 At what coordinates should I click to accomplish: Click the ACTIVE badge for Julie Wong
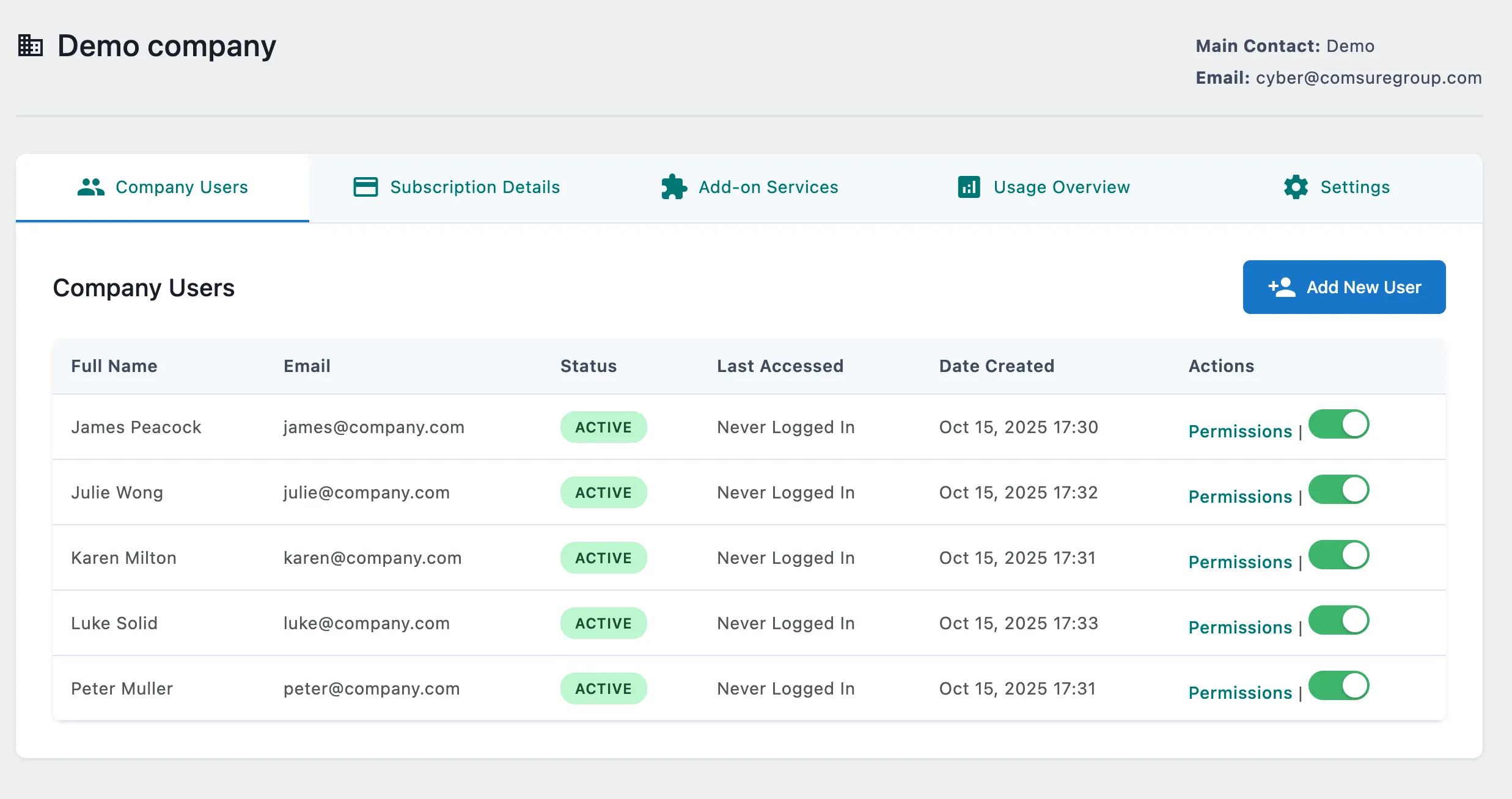click(603, 492)
